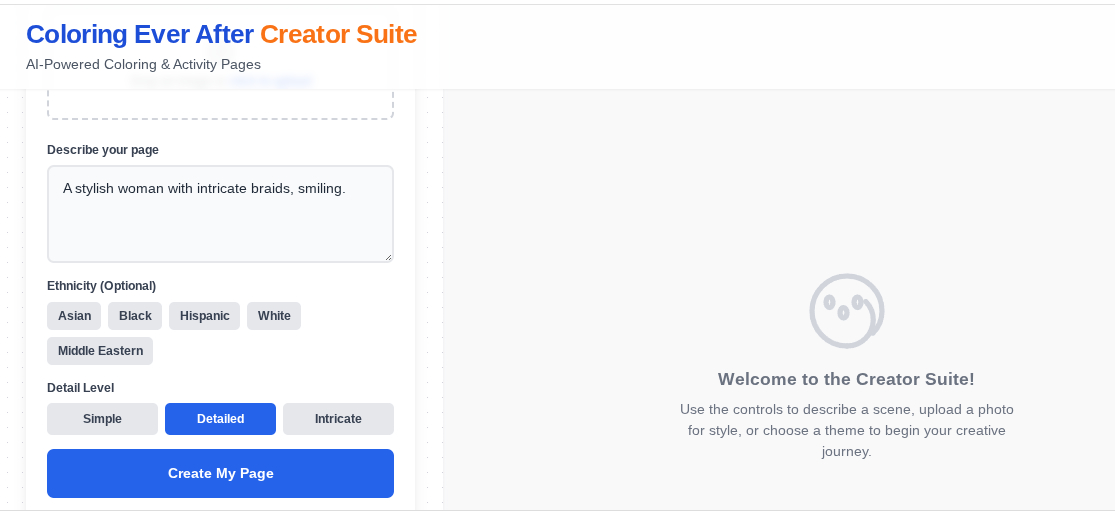Viewport: 1115px width, 520px height.
Task: Select the Detailed detail level
Action: pyautogui.click(x=220, y=419)
